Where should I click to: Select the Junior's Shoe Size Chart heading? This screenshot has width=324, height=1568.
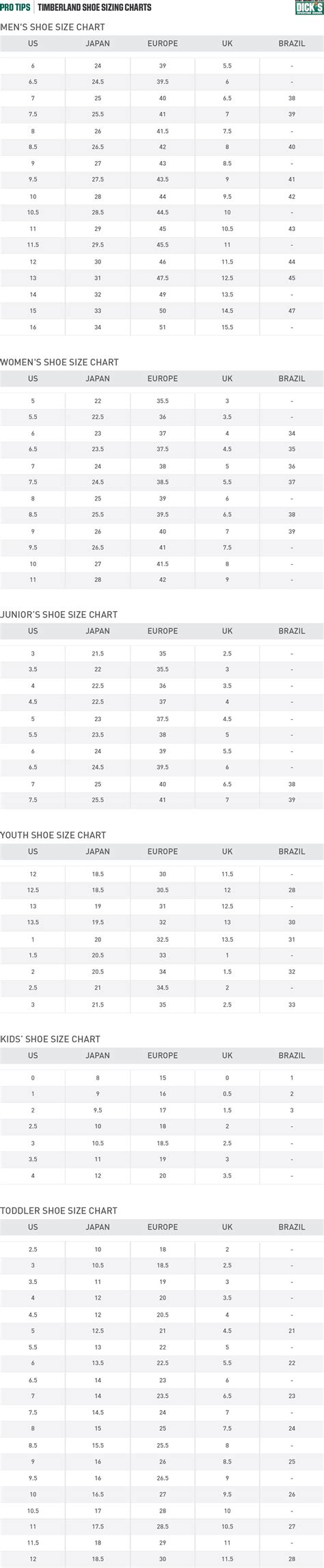[x=59, y=615]
